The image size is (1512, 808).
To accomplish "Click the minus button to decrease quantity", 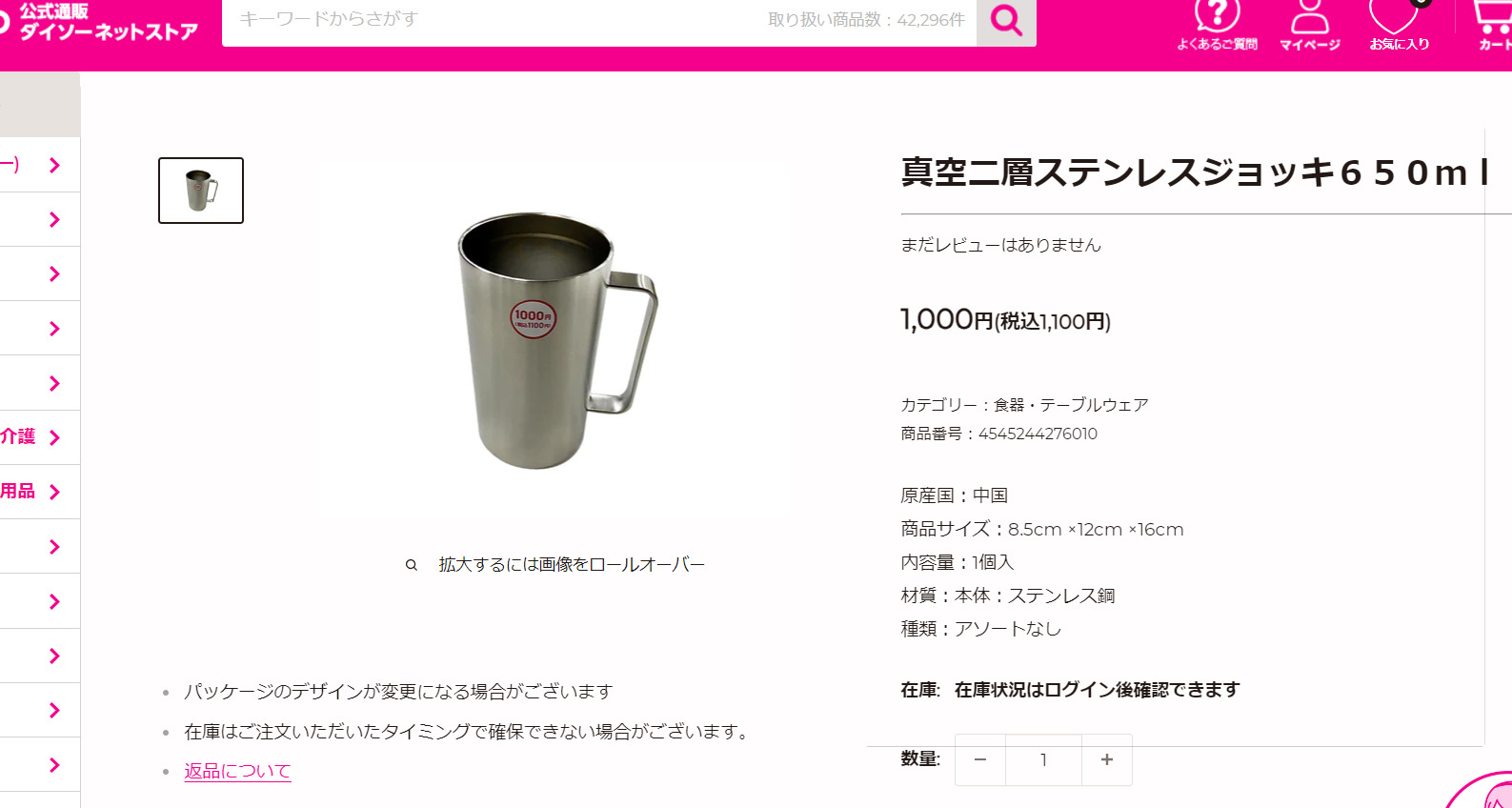I will point(980,759).
